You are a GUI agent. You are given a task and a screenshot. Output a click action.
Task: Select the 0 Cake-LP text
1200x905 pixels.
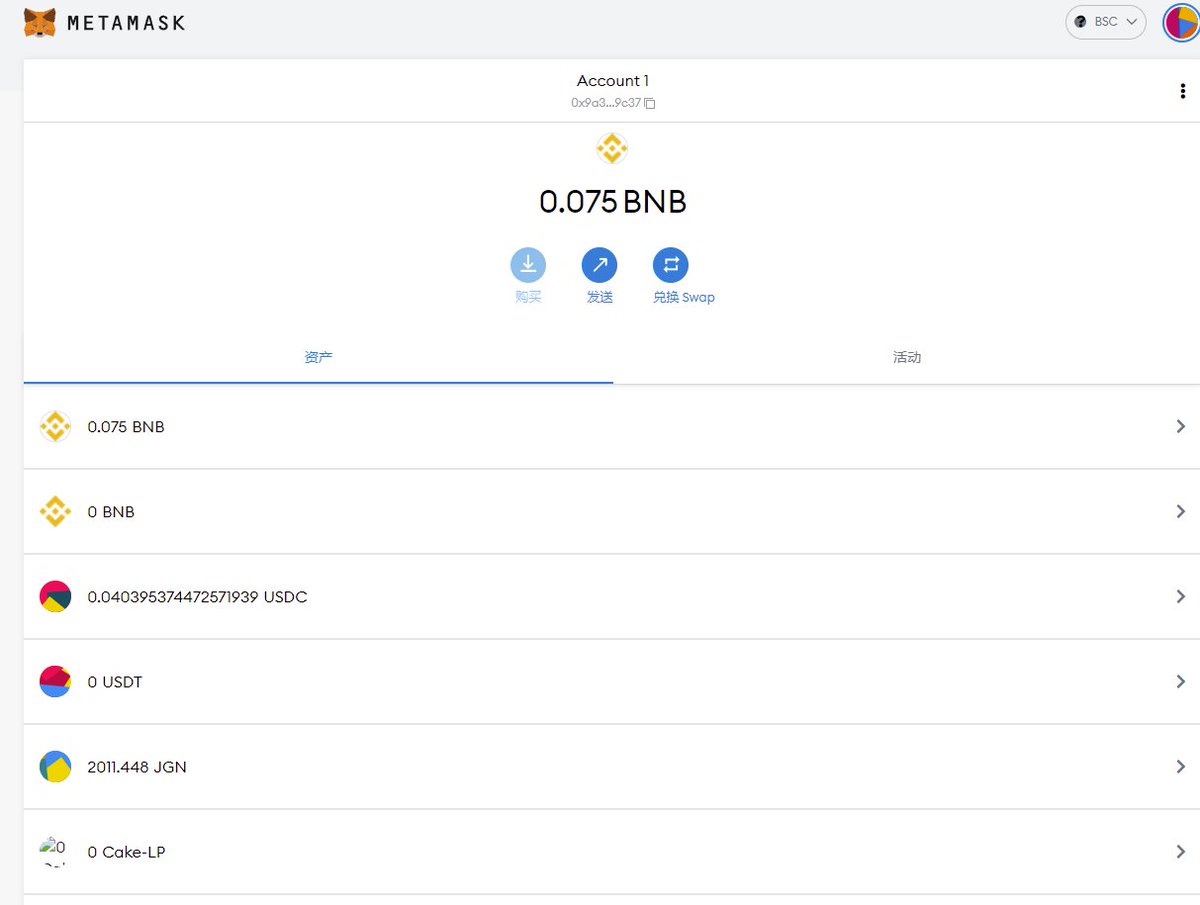pos(126,852)
